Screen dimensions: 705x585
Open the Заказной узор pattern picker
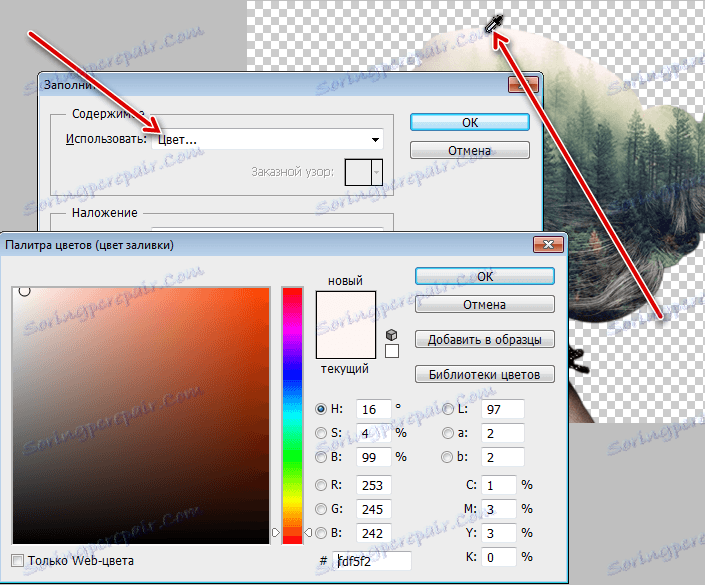pos(364,172)
